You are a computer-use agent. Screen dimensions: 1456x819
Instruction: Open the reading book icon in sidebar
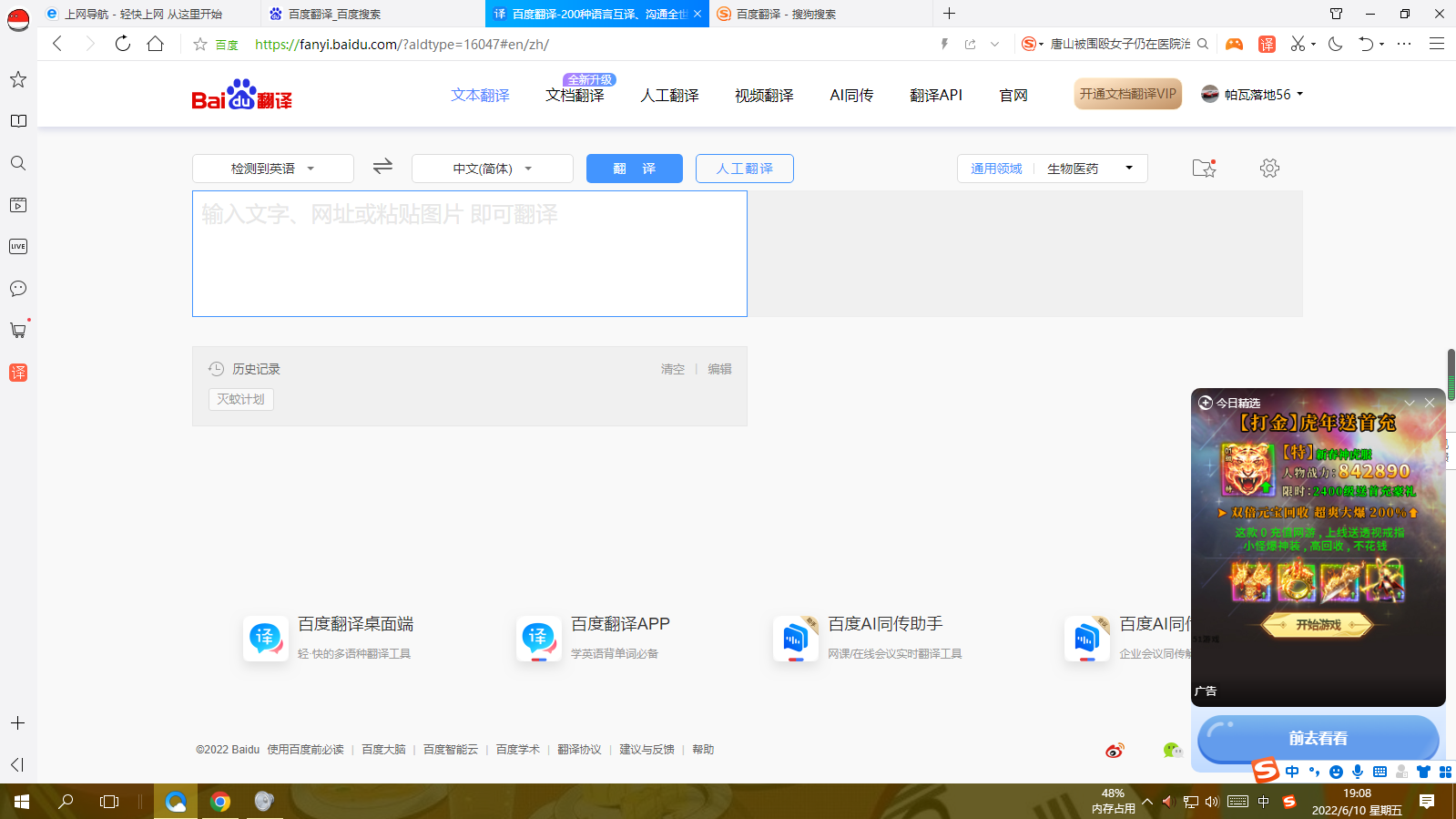[x=18, y=121]
